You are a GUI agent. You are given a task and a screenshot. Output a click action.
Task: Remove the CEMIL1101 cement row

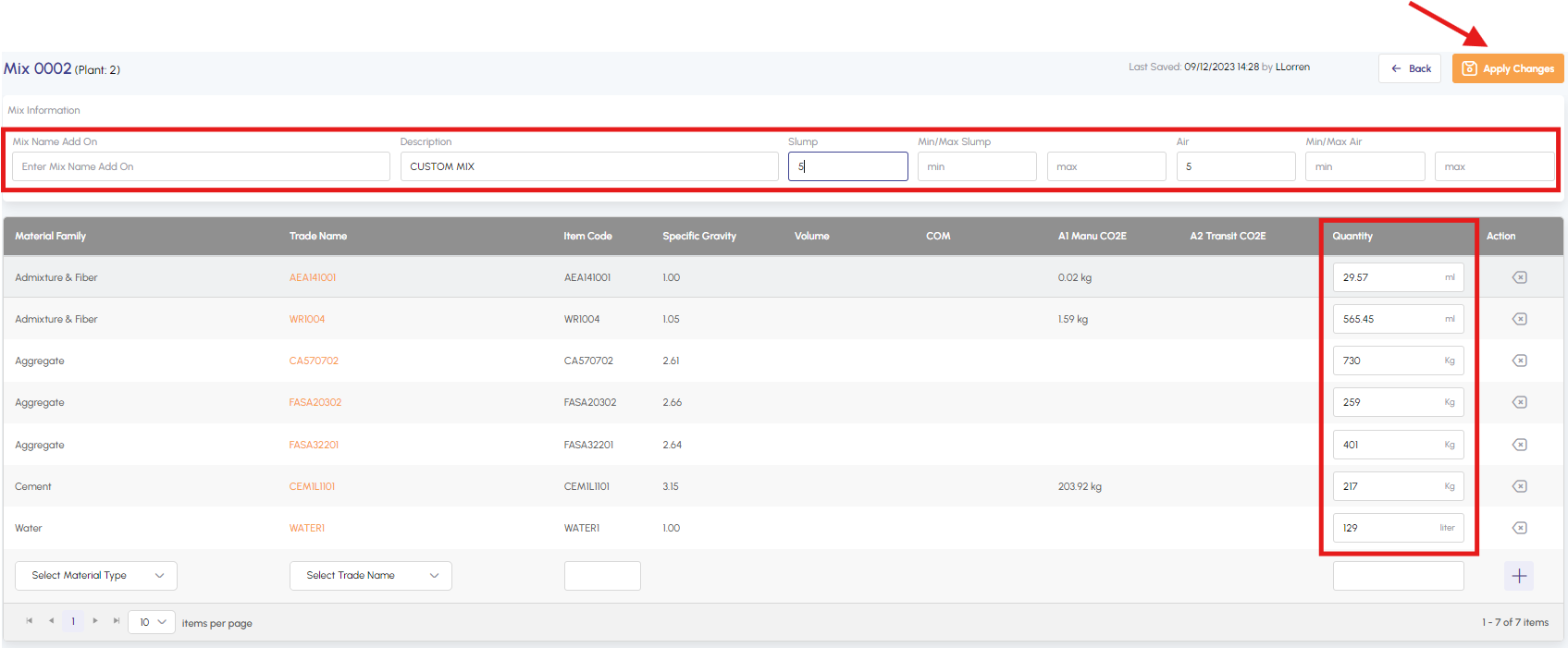coord(1519,486)
